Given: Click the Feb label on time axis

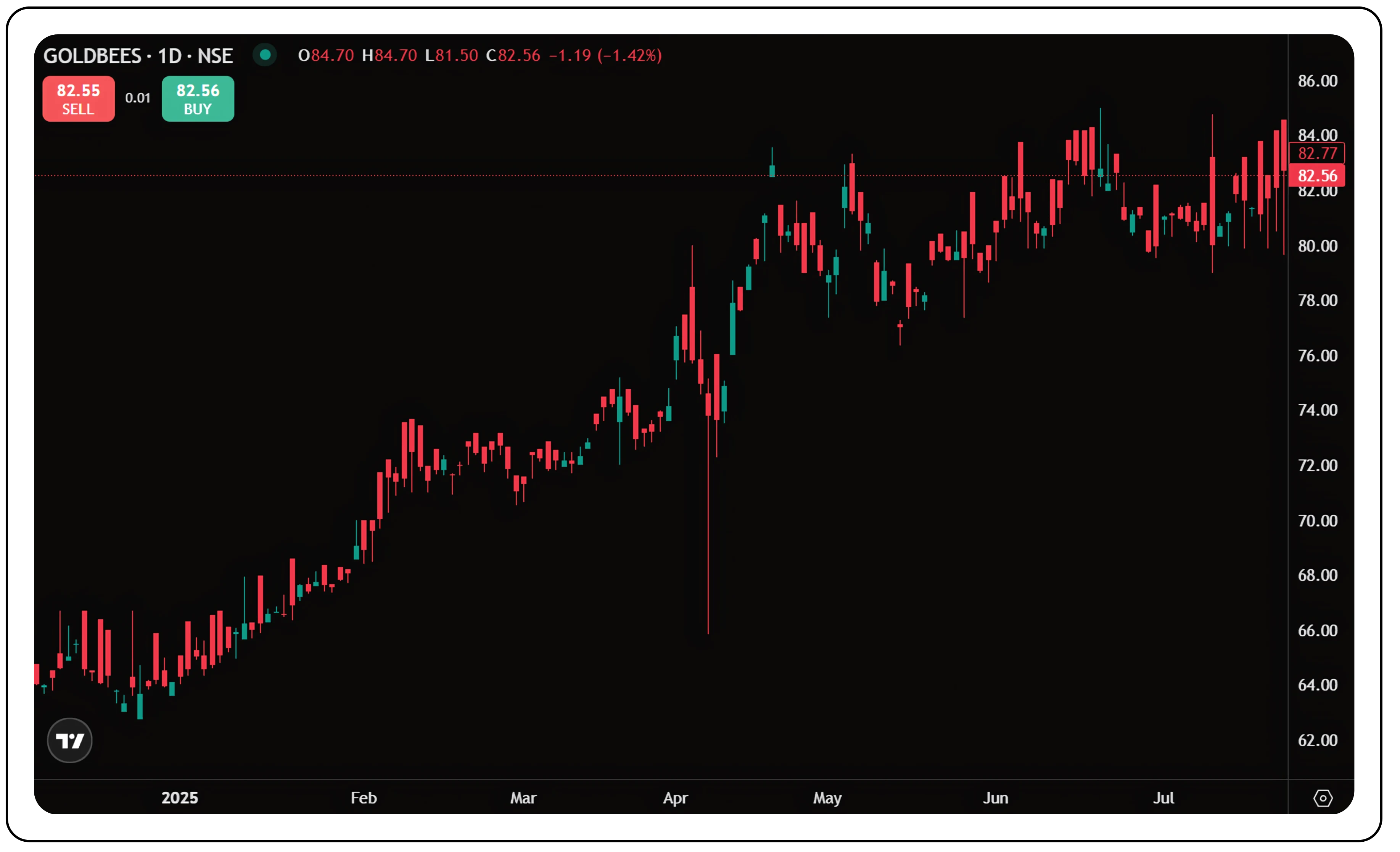Looking at the screenshot, I should click(x=364, y=798).
